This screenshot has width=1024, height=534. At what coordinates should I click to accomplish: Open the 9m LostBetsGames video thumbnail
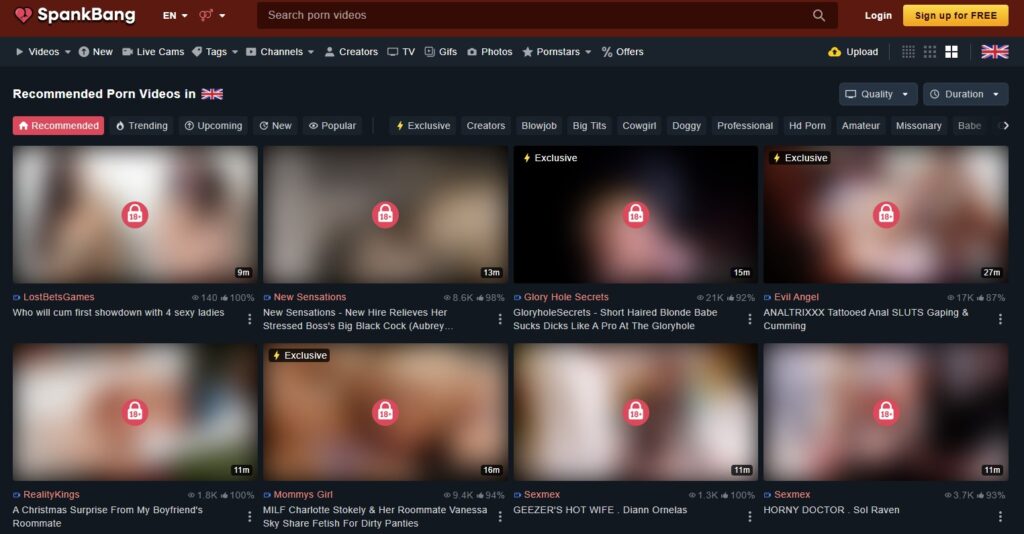(x=135, y=214)
